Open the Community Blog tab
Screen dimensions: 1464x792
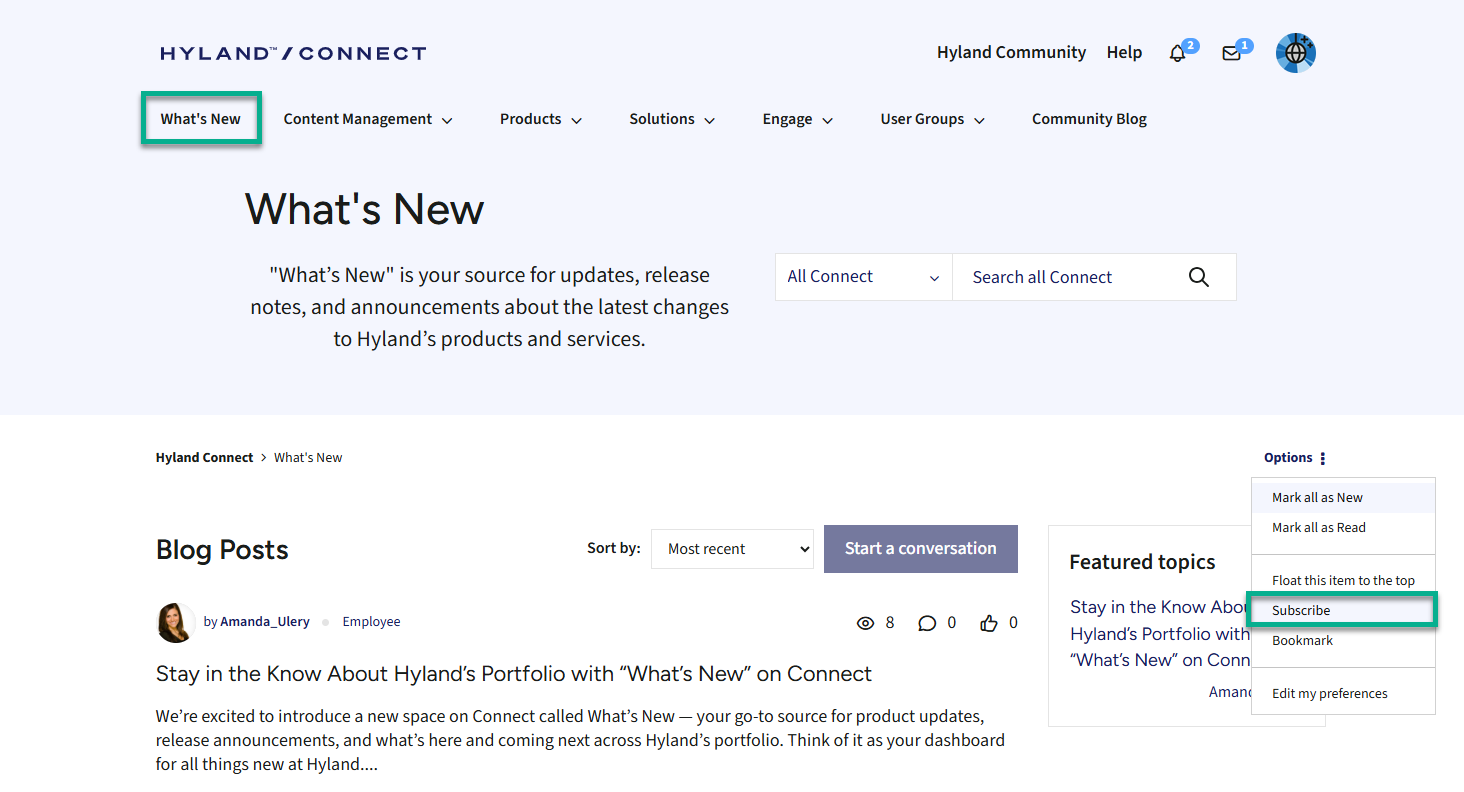coord(1089,119)
